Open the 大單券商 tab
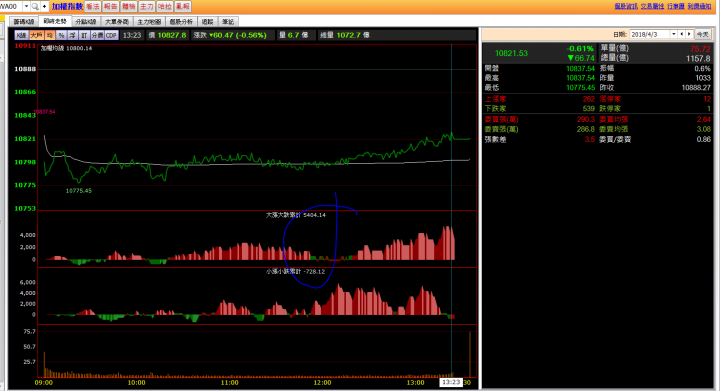 [117, 22]
